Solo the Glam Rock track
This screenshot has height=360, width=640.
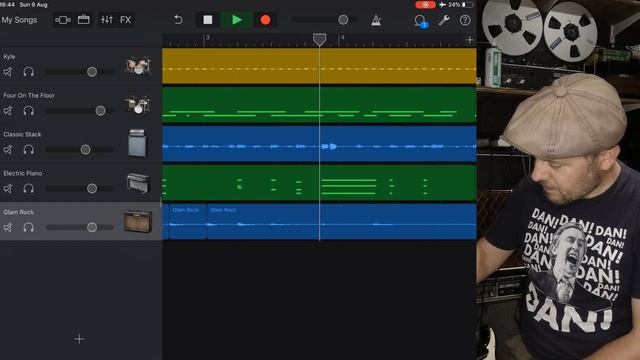[29, 227]
